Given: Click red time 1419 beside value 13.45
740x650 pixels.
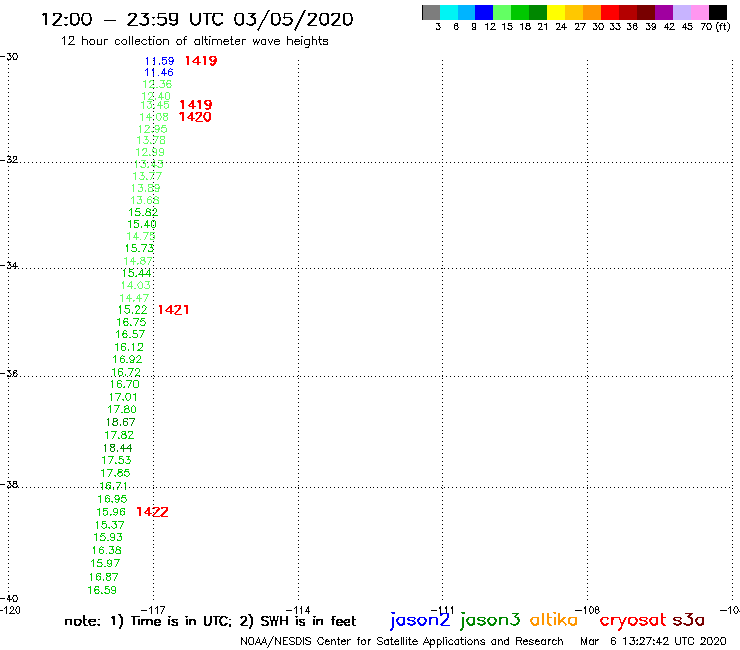Looking at the screenshot, I should coord(195,104).
